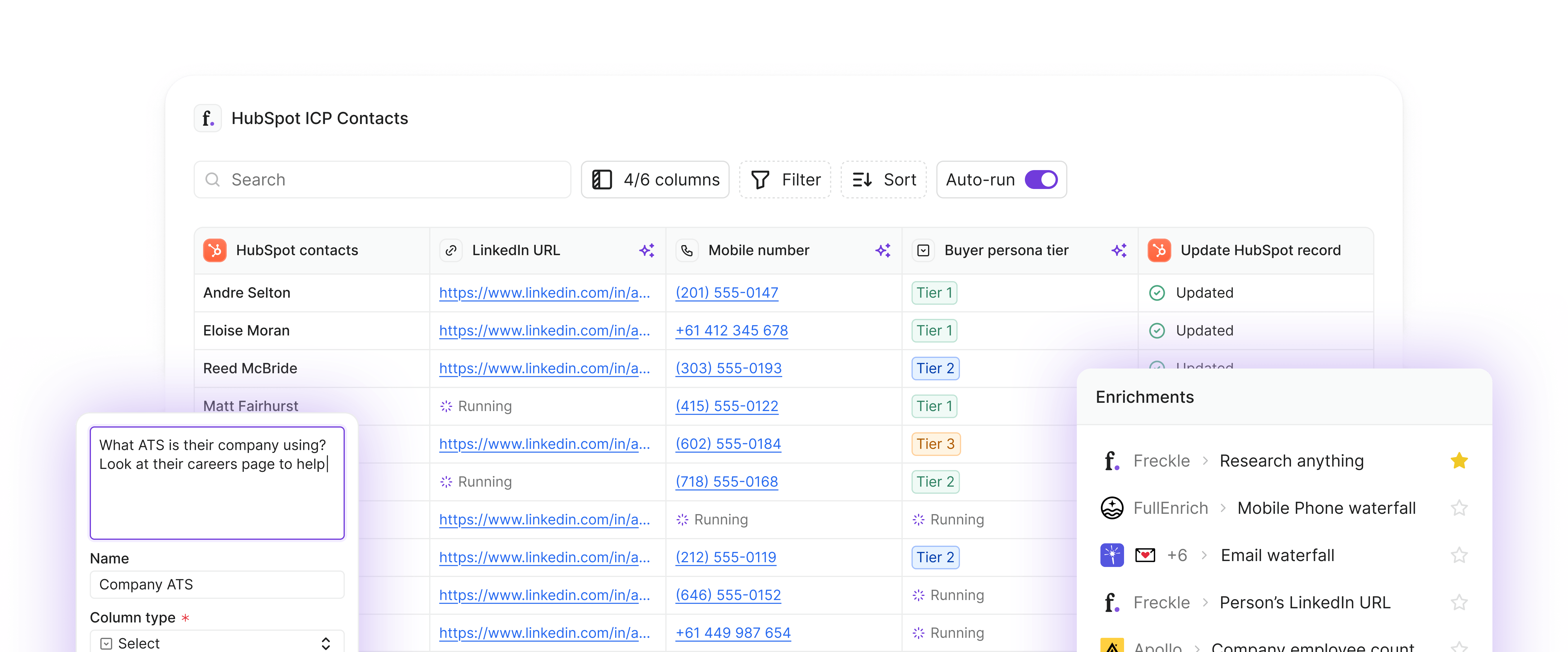Favorite the Mobile Phone waterfall enrichment
This screenshot has height=652, width=1568.
coord(1459,508)
